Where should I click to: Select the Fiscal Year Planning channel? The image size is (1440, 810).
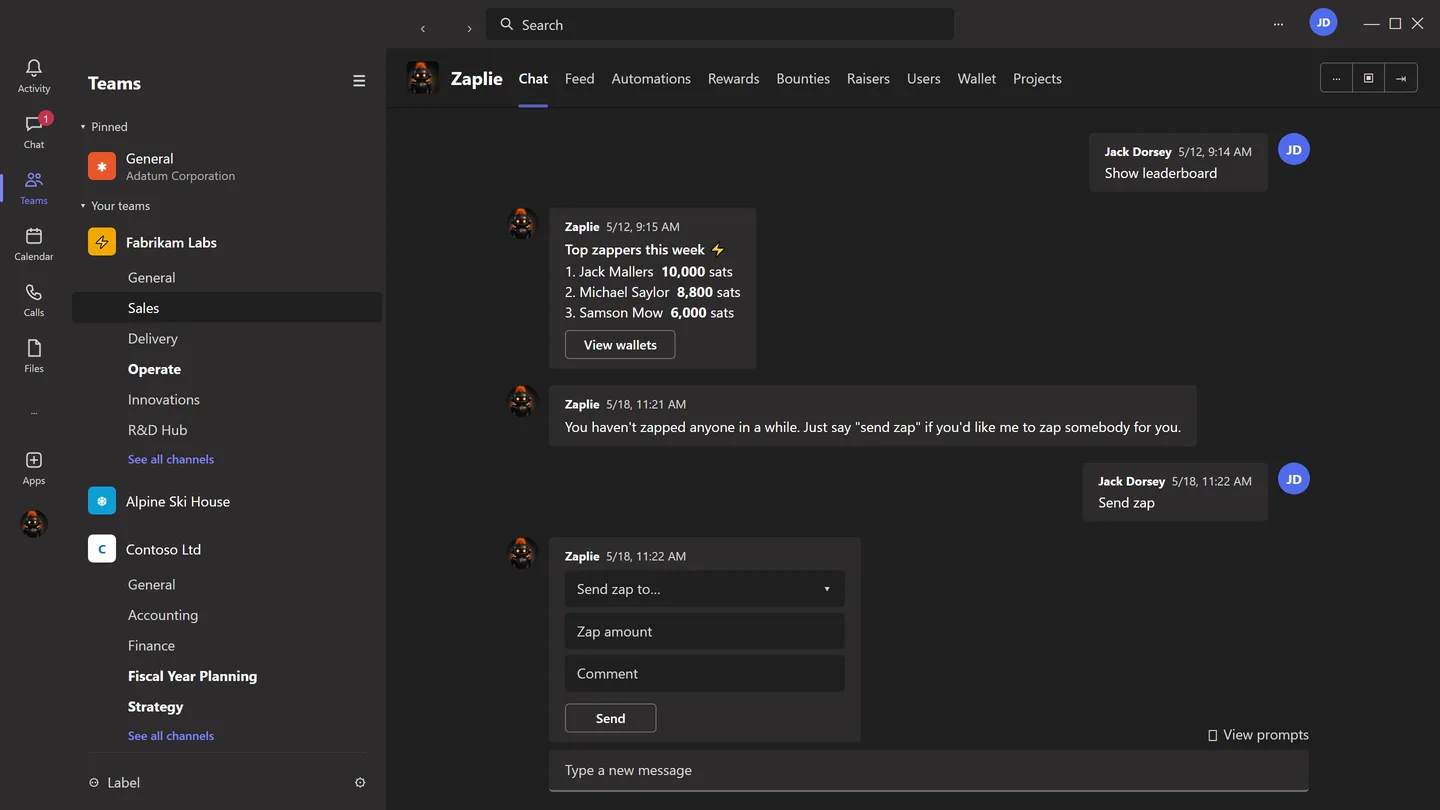point(192,676)
